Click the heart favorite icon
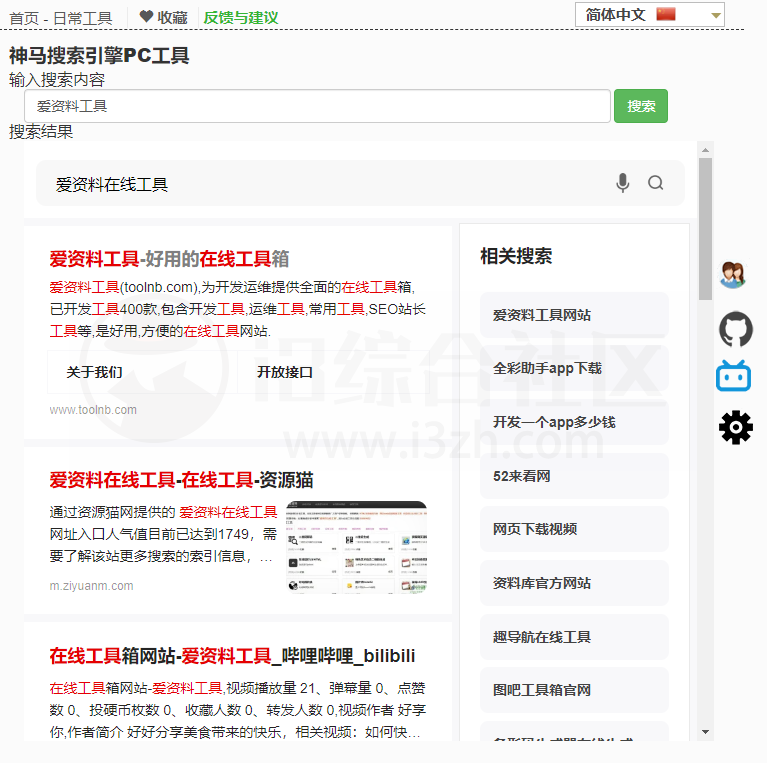767x763 pixels. (x=146, y=17)
